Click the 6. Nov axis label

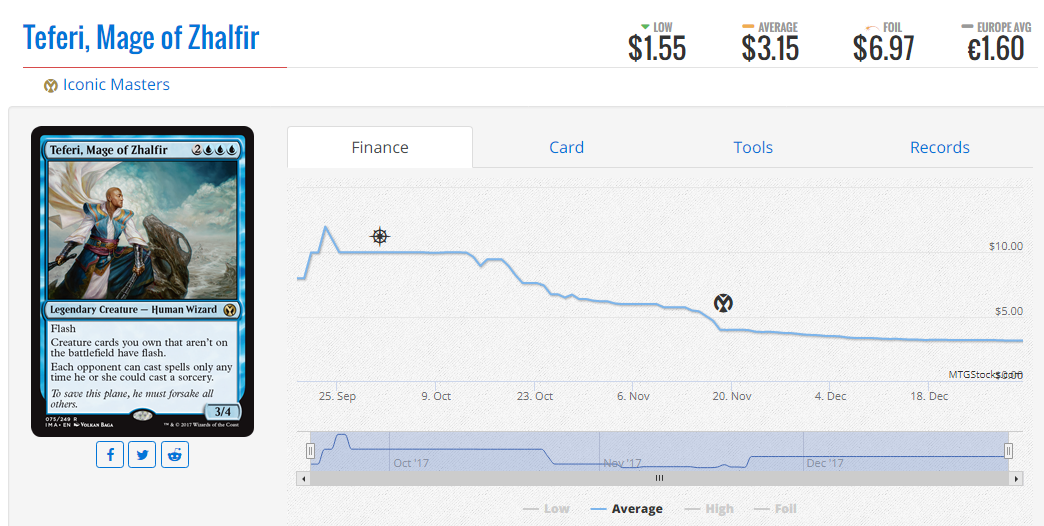point(633,396)
